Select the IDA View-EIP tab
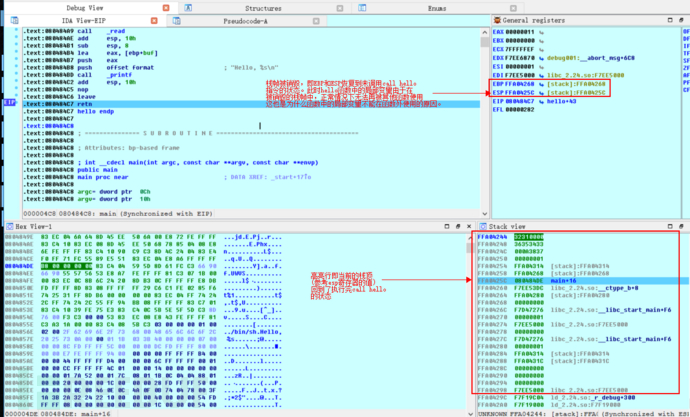The height and width of the screenshot is (417, 690). [84, 21]
